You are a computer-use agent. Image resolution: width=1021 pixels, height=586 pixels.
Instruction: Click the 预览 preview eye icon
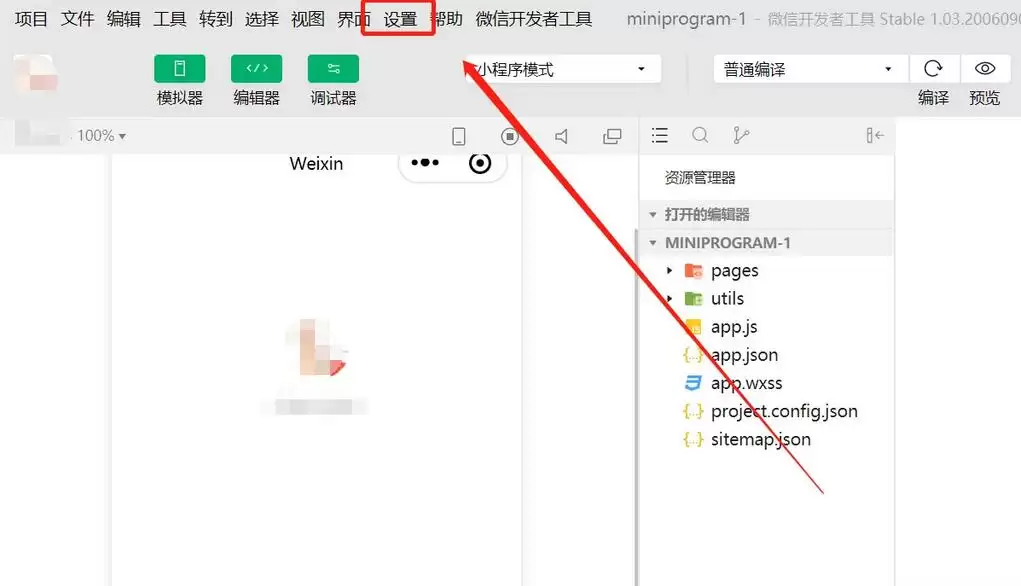[985, 68]
